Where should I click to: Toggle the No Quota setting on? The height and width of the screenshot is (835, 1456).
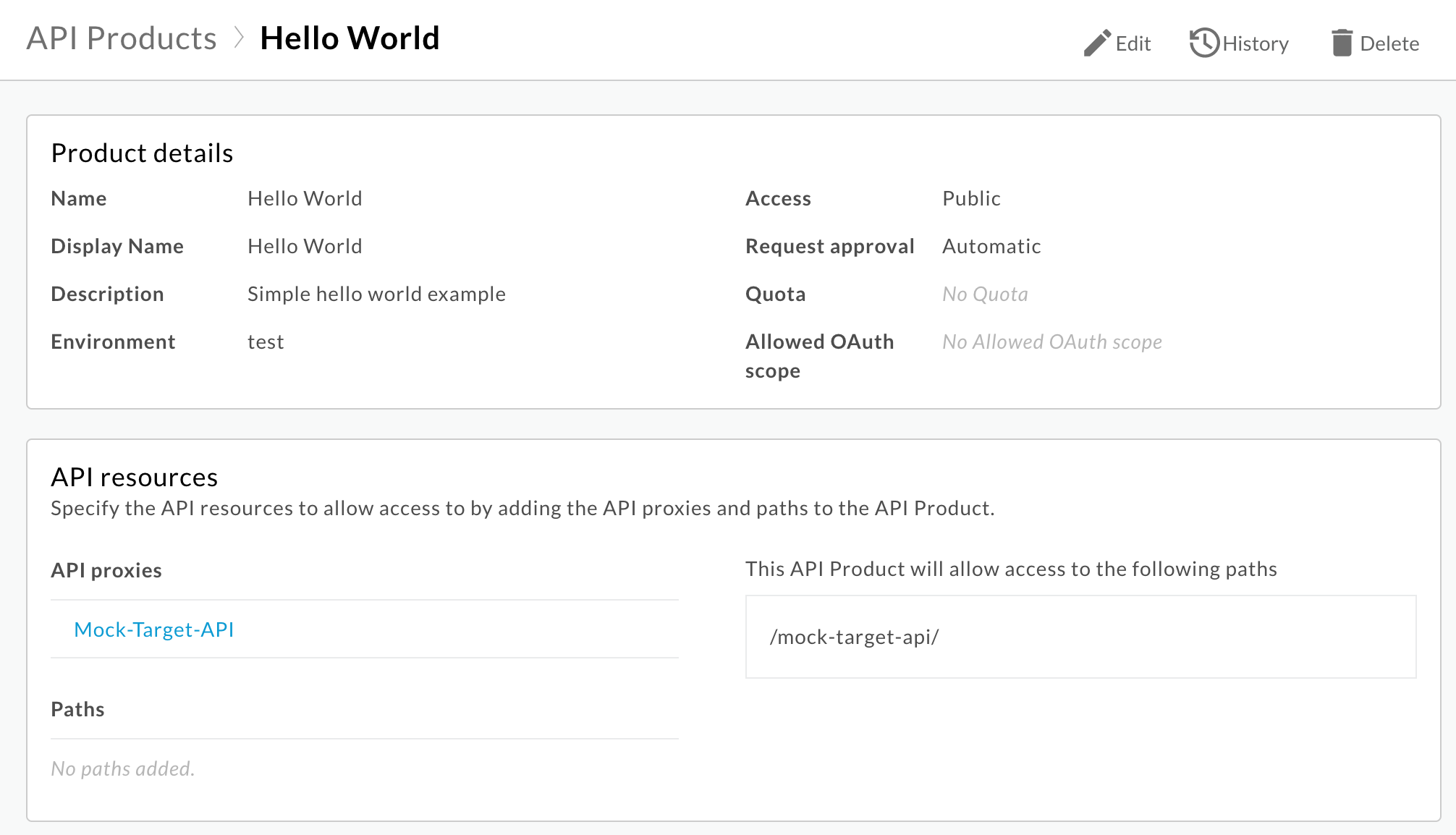985,293
